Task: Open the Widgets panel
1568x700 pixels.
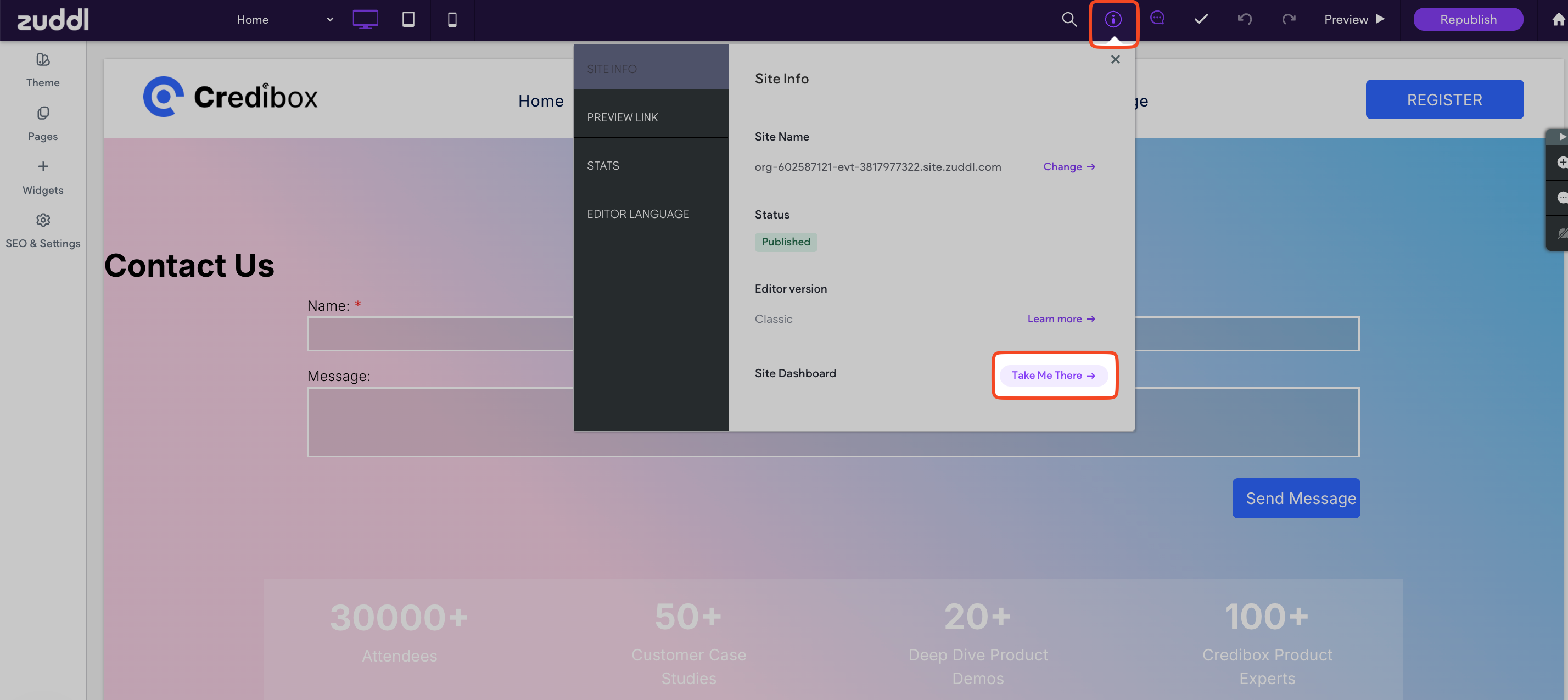Action: (x=43, y=177)
